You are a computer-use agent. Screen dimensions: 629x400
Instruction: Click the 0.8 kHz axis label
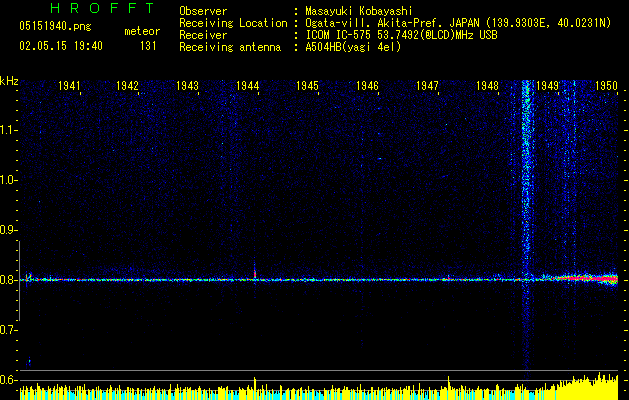[x=7, y=280]
